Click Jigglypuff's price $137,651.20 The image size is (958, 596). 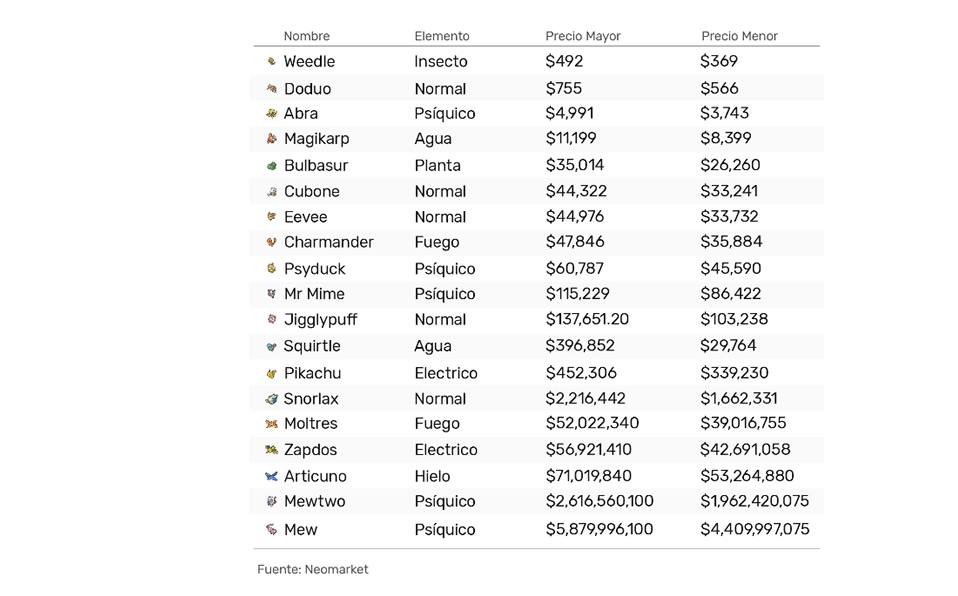pos(587,319)
